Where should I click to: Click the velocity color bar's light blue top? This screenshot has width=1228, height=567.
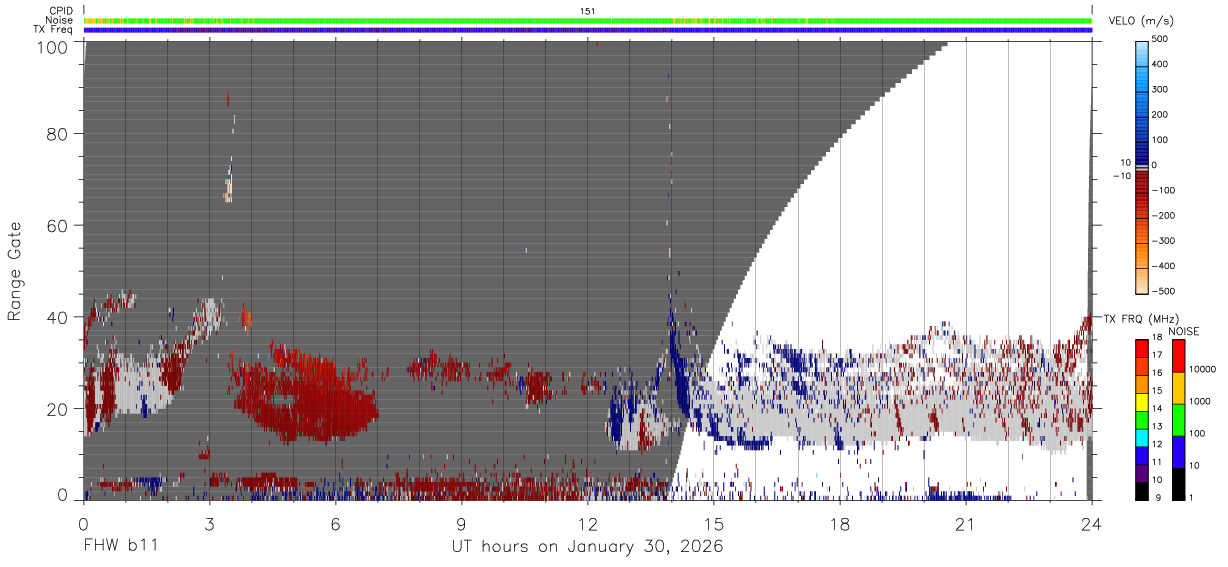click(1143, 52)
